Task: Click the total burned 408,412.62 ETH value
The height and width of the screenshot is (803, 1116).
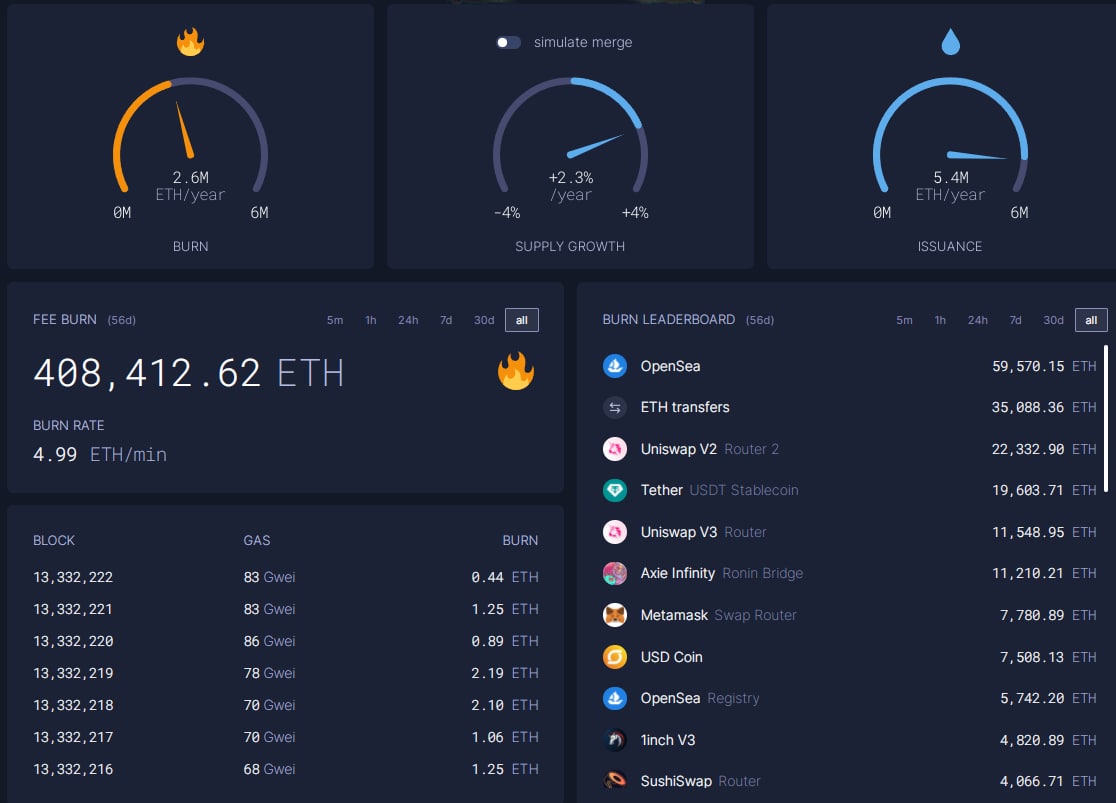Action: [189, 373]
